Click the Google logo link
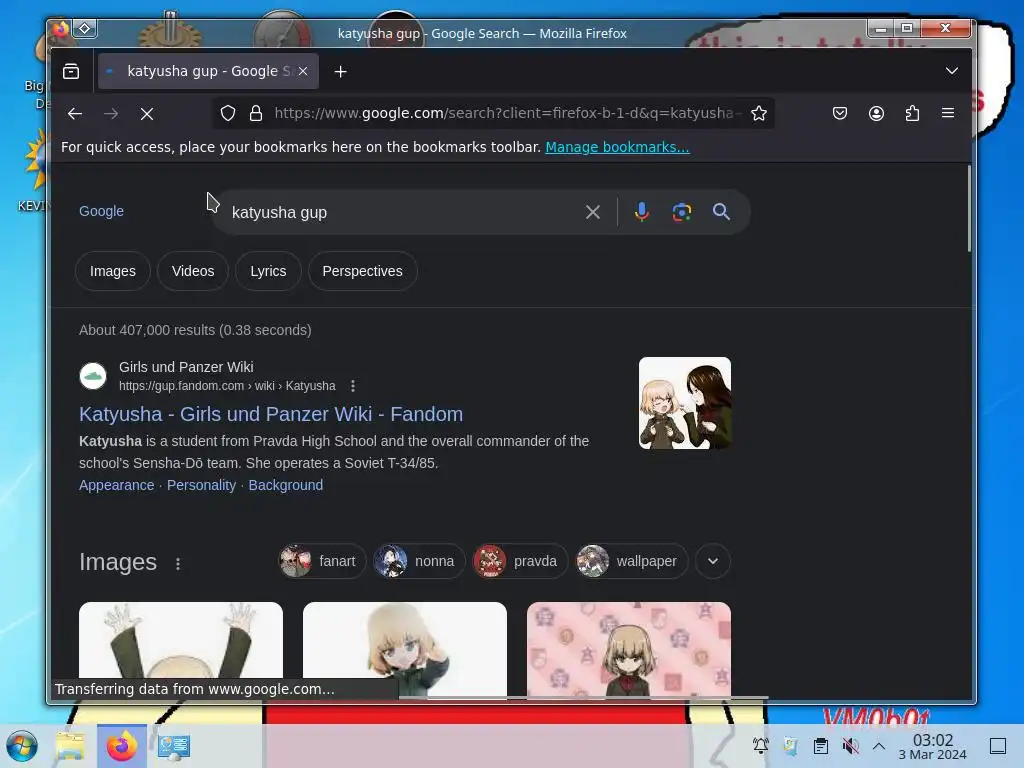The height and width of the screenshot is (768, 1024). [x=101, y=211]
